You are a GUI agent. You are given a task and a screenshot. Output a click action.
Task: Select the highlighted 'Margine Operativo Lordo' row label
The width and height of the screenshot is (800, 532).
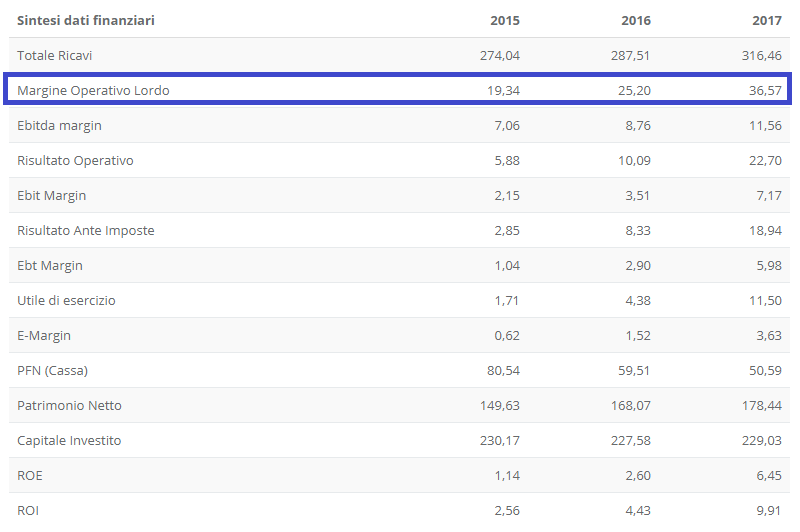[x=93, y=90]
